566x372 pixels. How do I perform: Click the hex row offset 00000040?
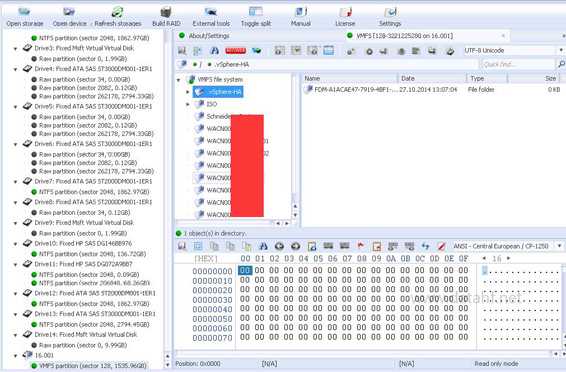point(212,309)
